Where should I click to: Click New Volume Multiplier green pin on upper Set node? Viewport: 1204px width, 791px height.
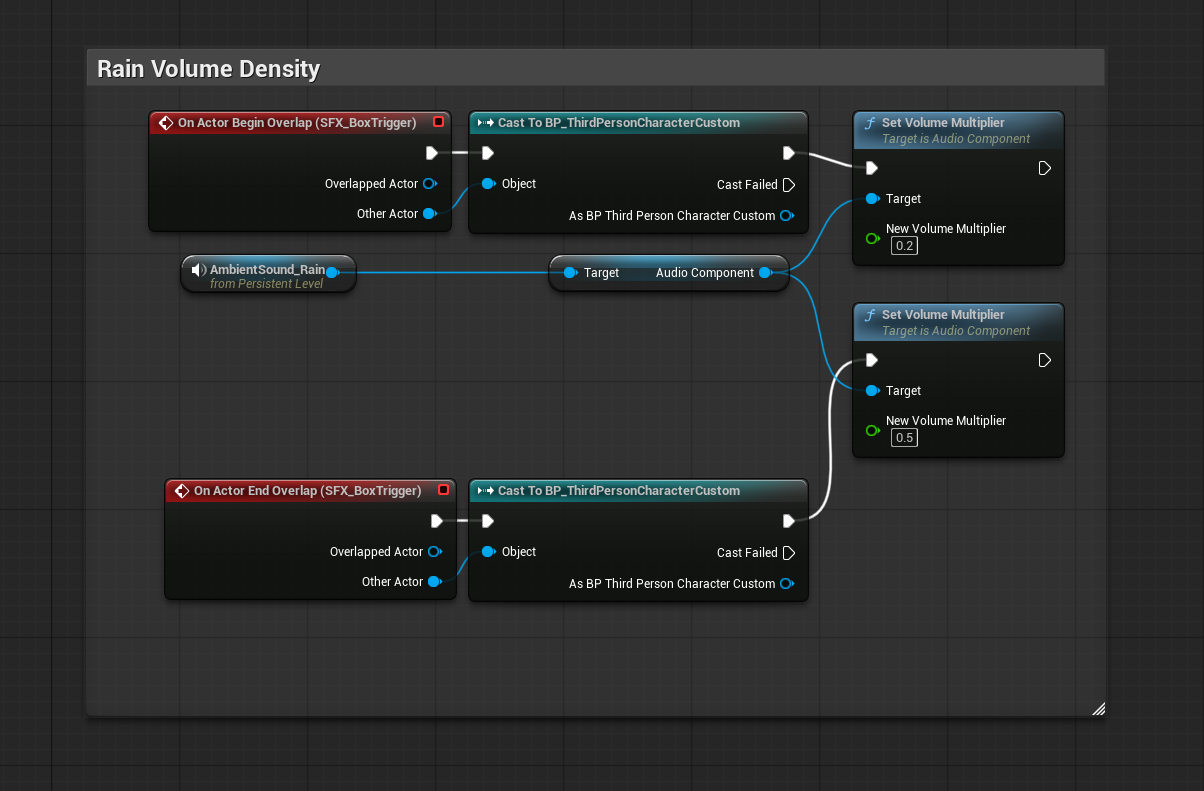872,238
